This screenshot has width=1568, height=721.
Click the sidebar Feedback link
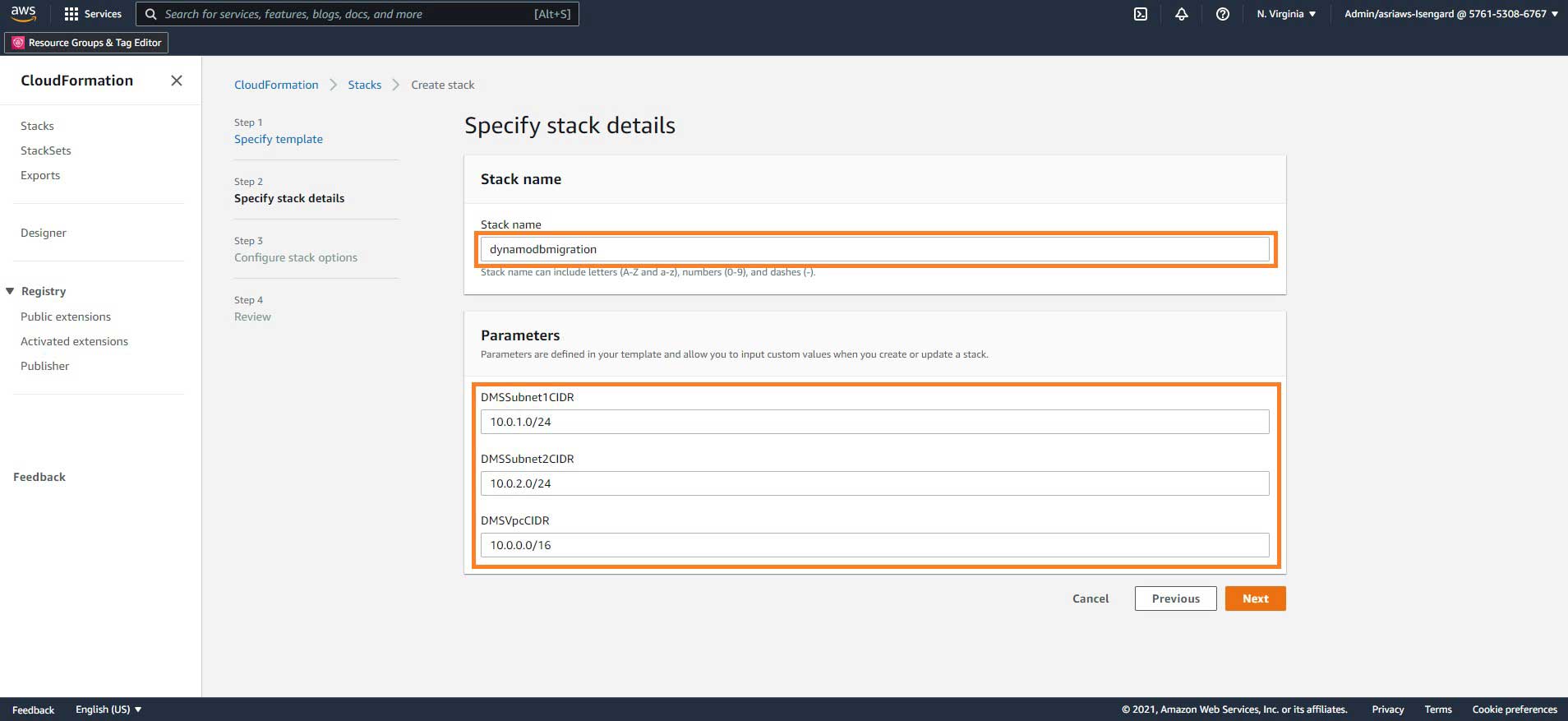(39, 477)
